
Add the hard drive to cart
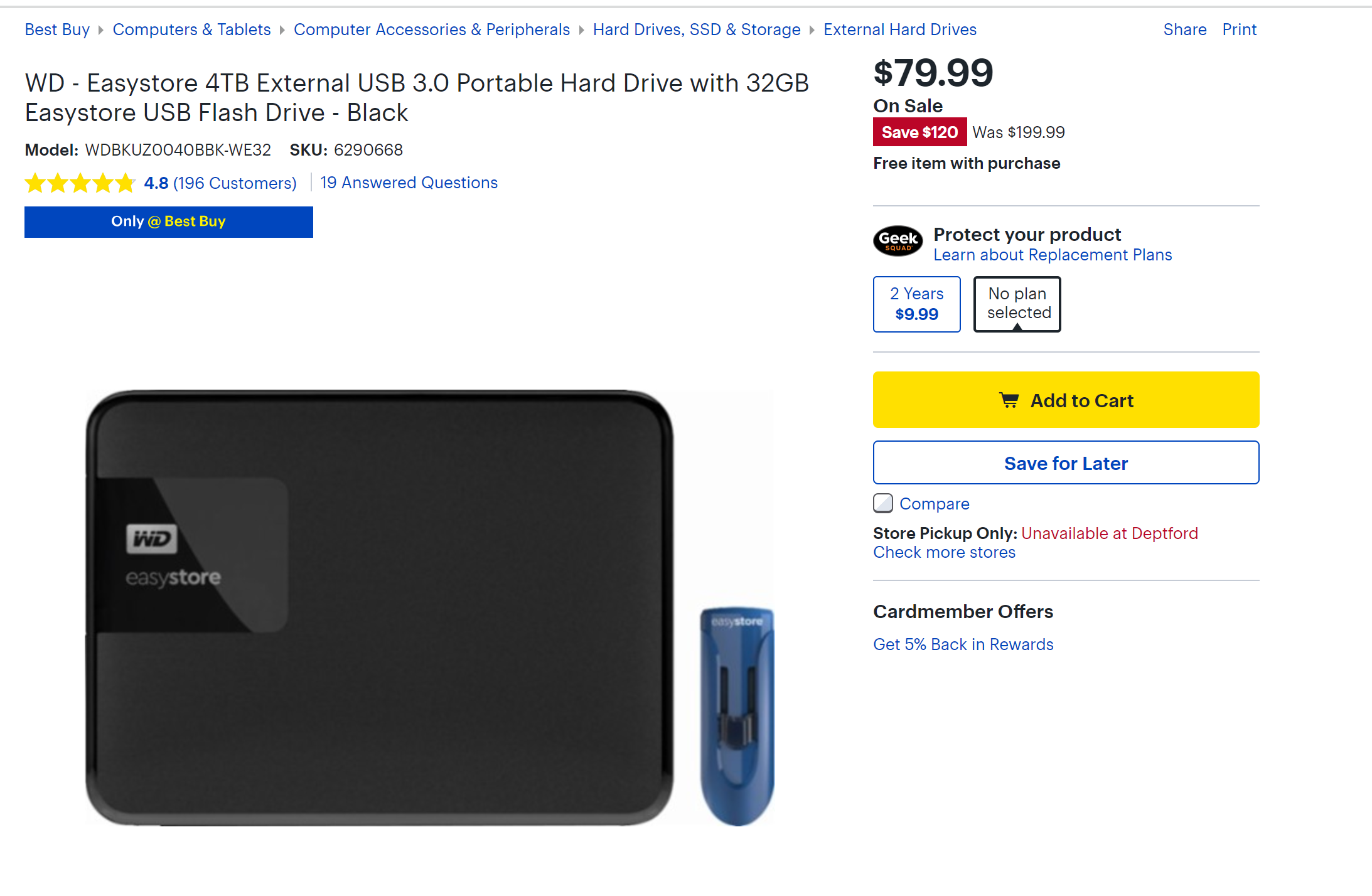click(x=1066, y=400)
